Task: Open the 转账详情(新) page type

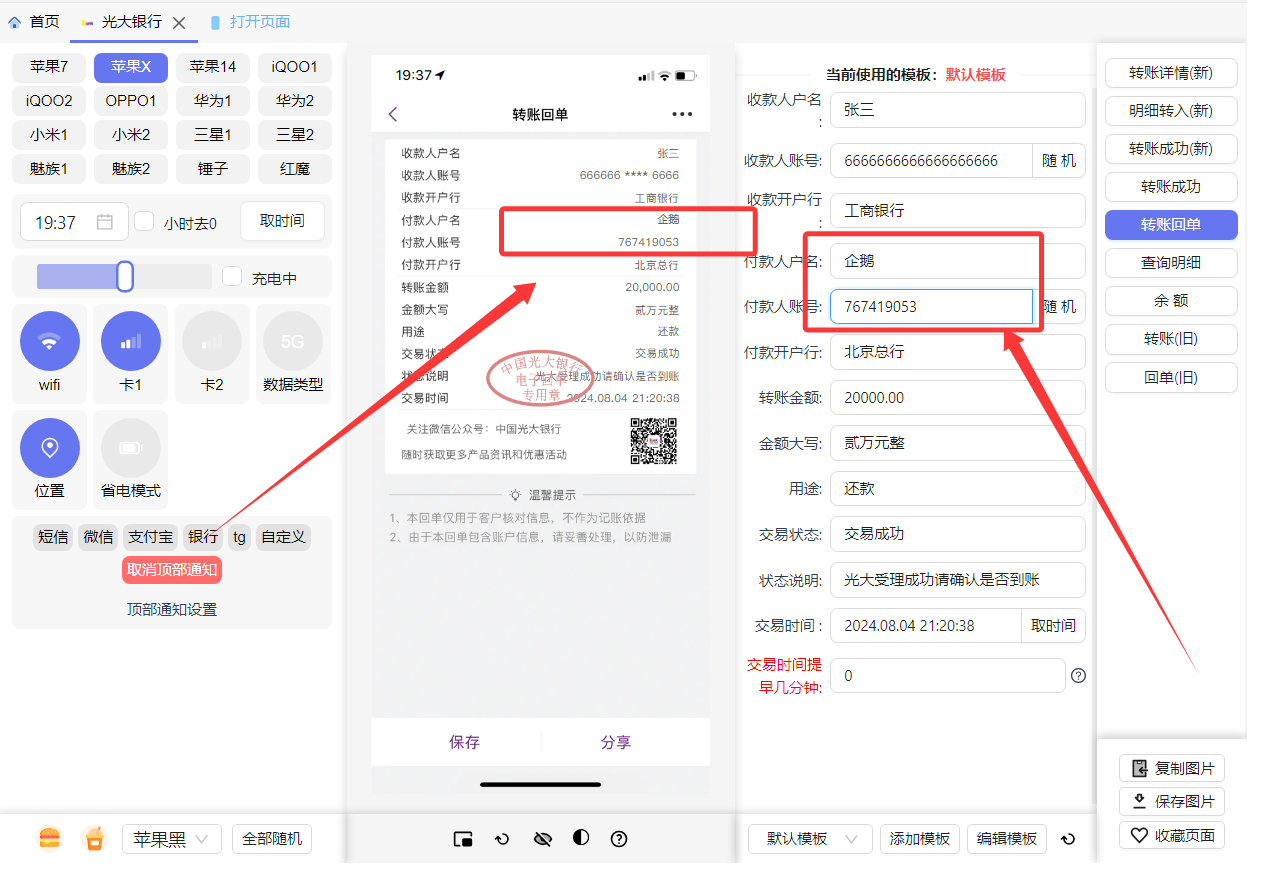Action: coord(1171,72)
